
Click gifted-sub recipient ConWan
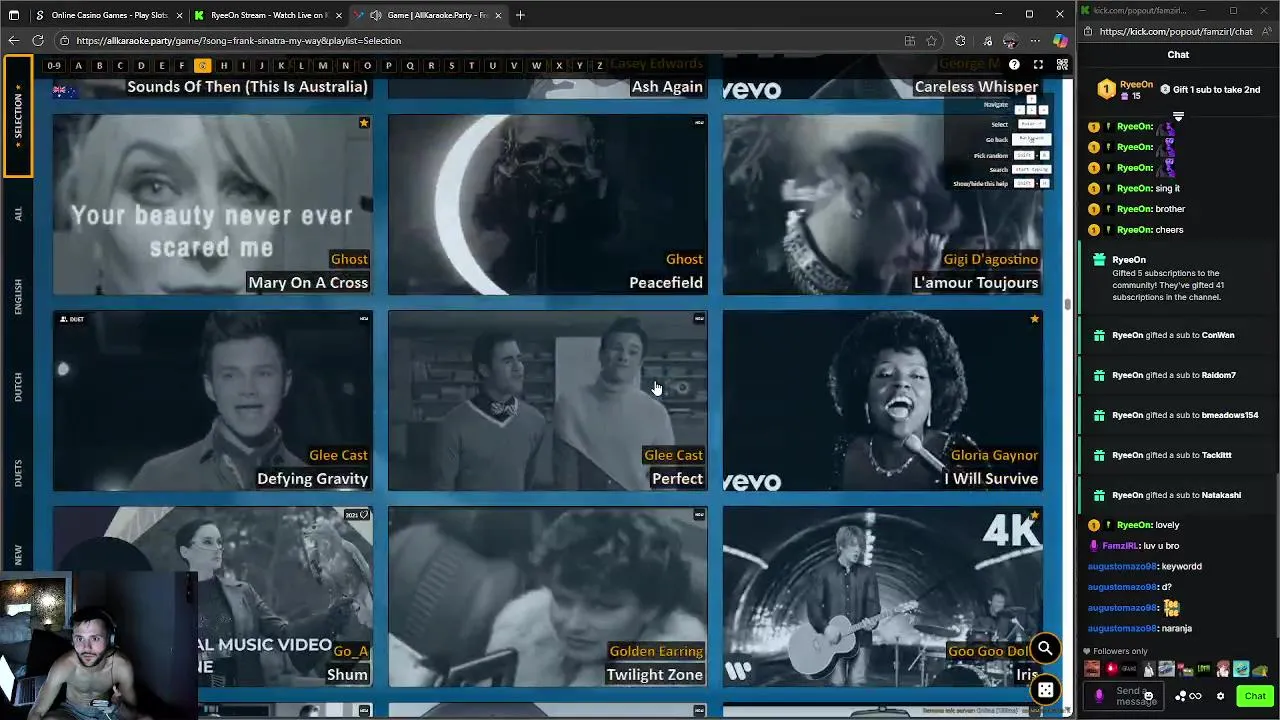(1218, 335)
